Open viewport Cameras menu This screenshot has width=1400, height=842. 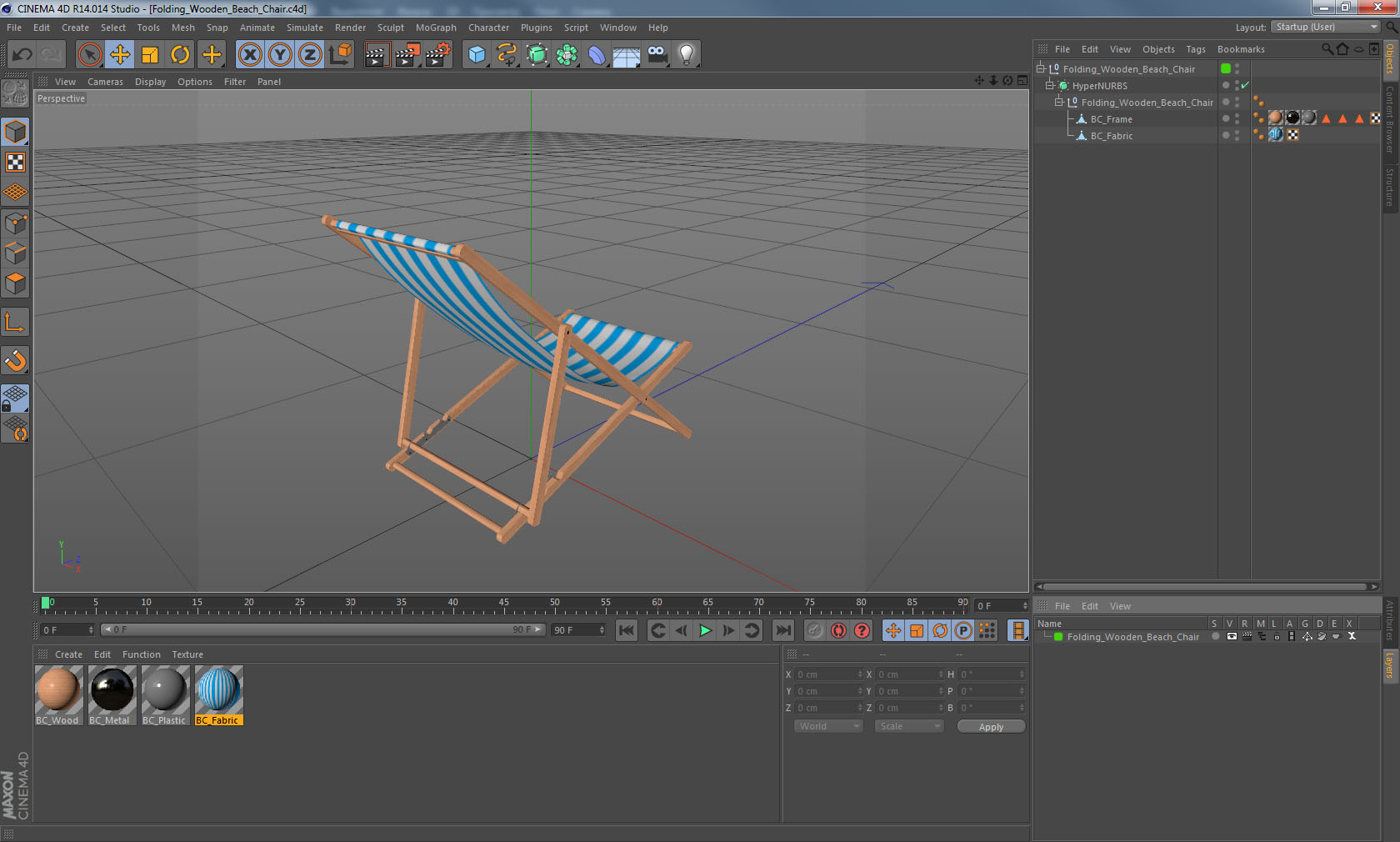click(x=105, y=82)
